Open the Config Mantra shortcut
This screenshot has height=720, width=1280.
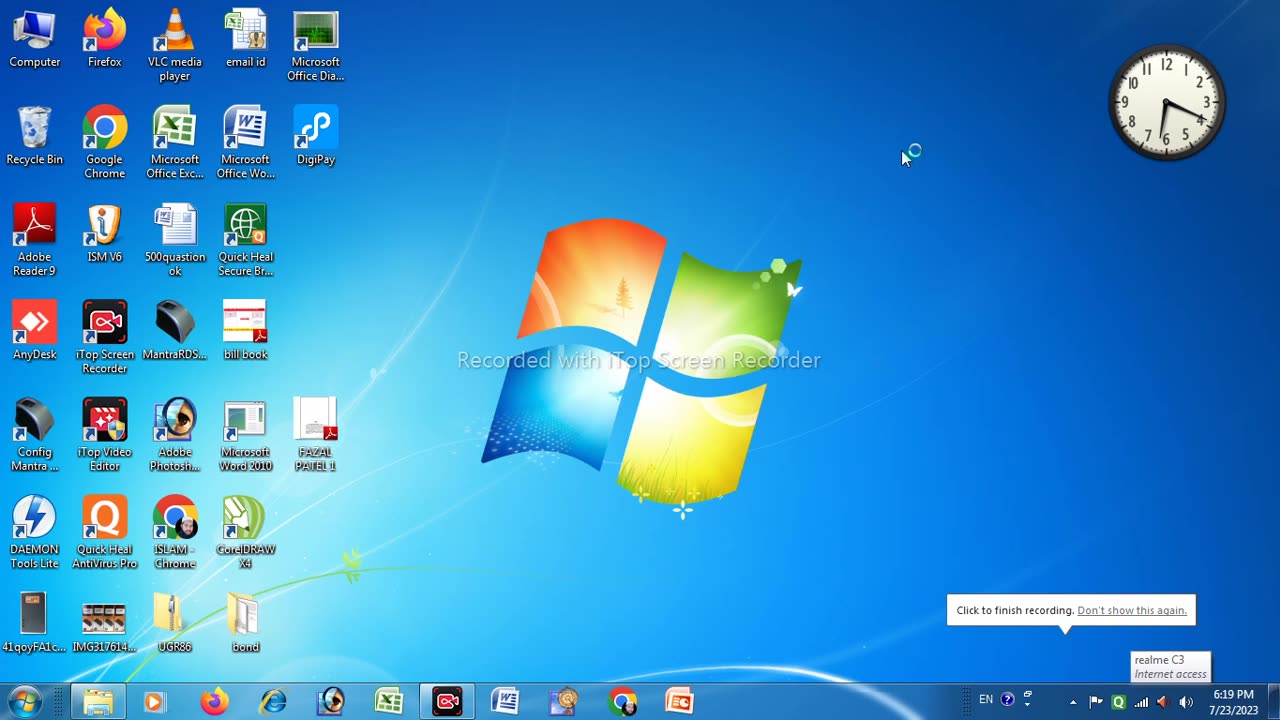point(34,436)
